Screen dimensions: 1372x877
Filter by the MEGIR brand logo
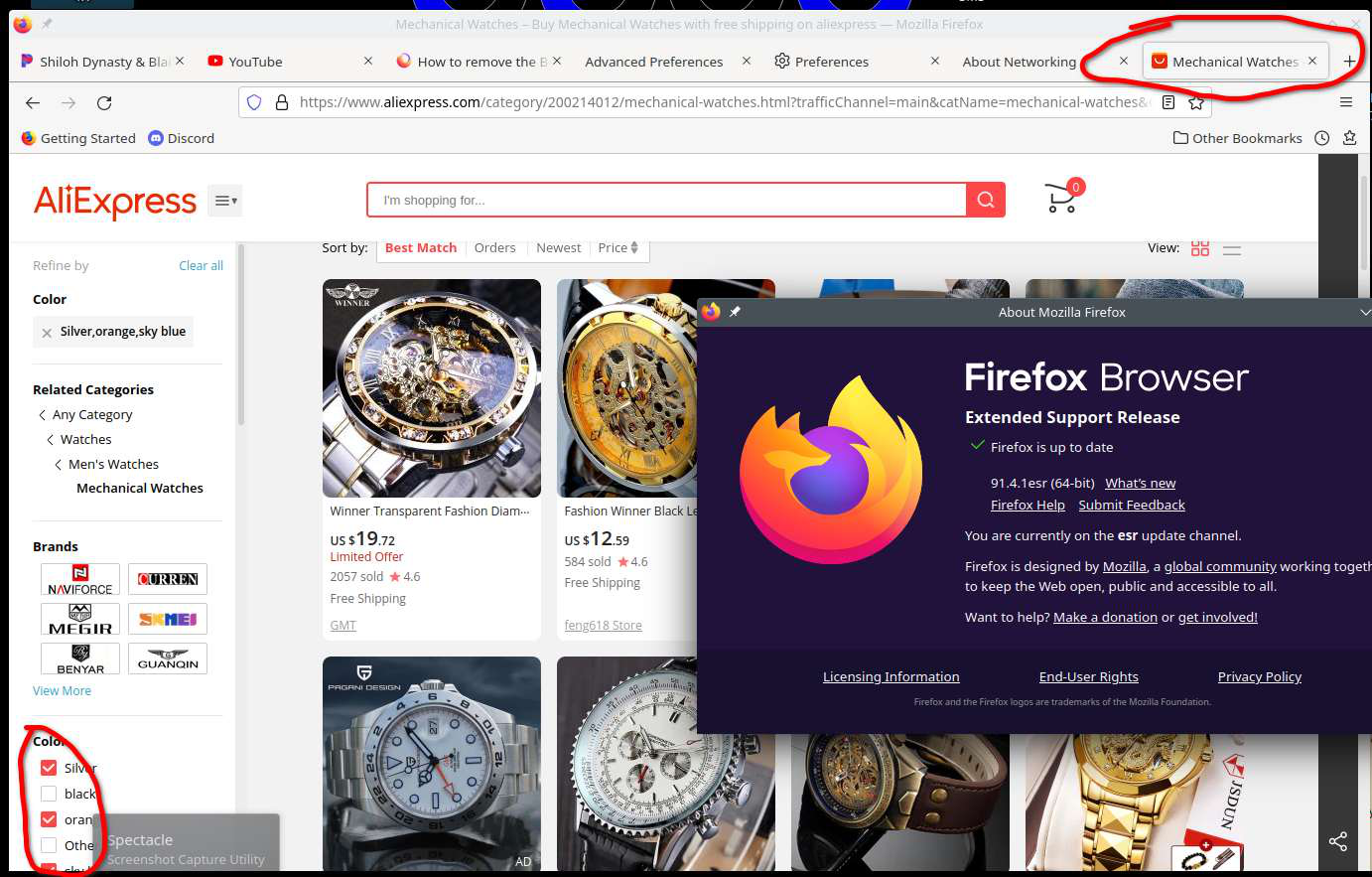tap(80, 619)
